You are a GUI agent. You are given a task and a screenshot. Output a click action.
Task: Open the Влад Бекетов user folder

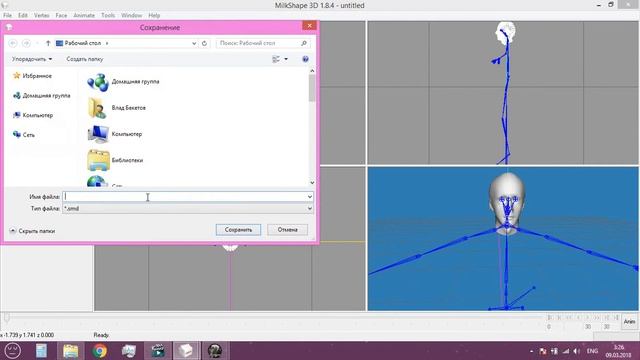tap(117, 108)
